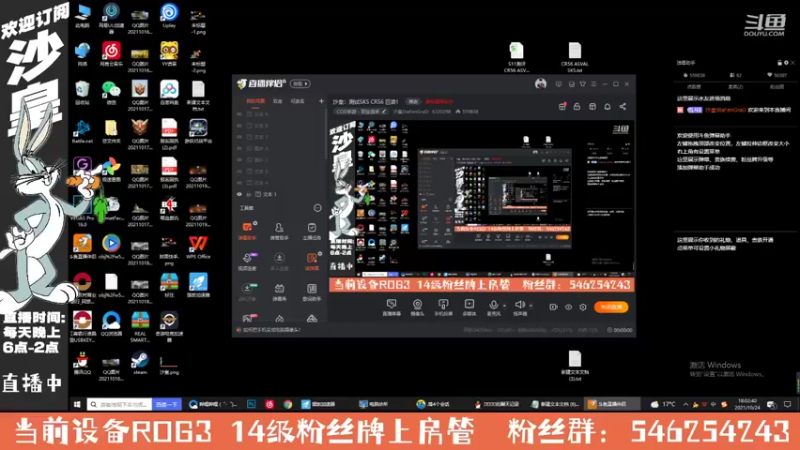Image resolution: width=800 pixels, height=450 pixels.
Task: Open streaming settings gear in bottom toolbar
Action: 583,307
